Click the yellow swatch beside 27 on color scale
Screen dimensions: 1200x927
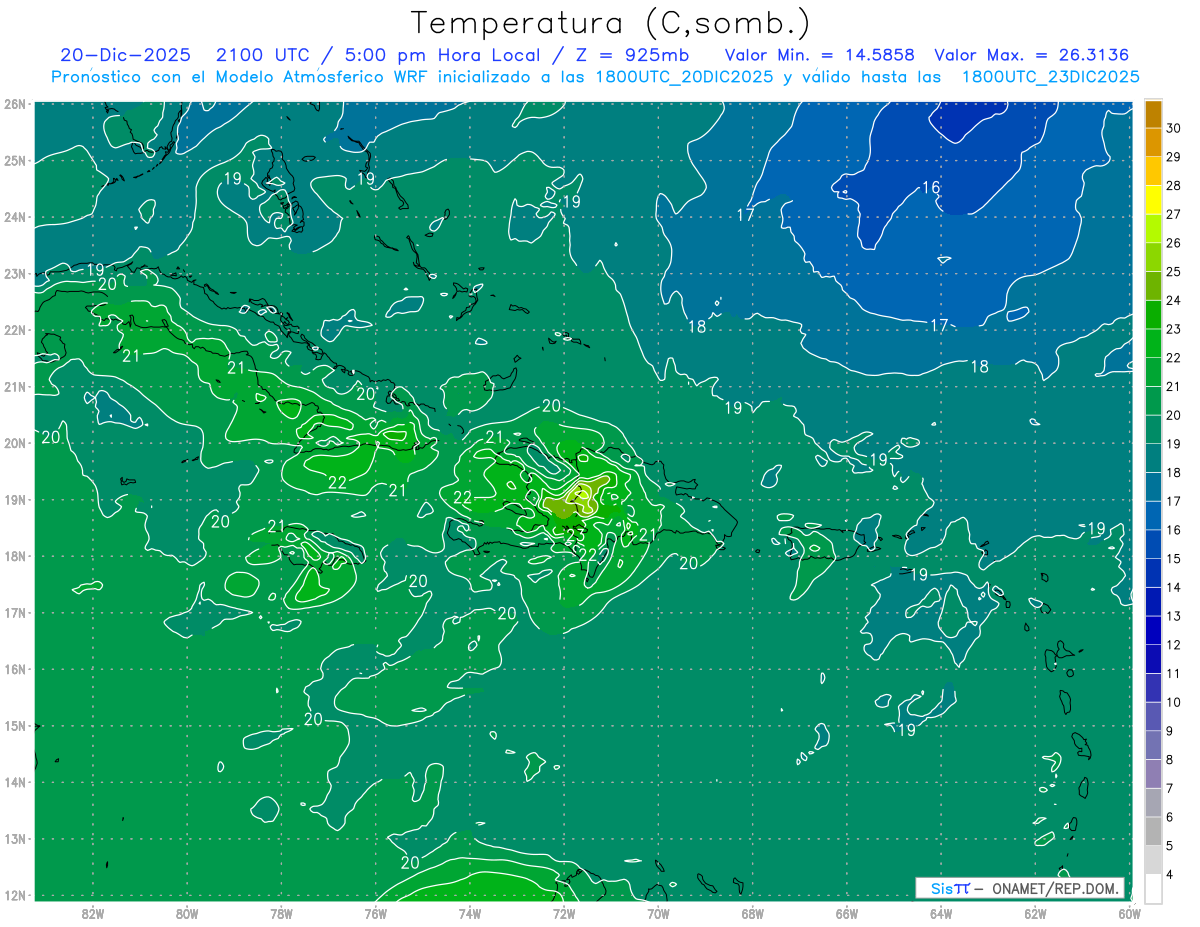[x=1153, y=200]
